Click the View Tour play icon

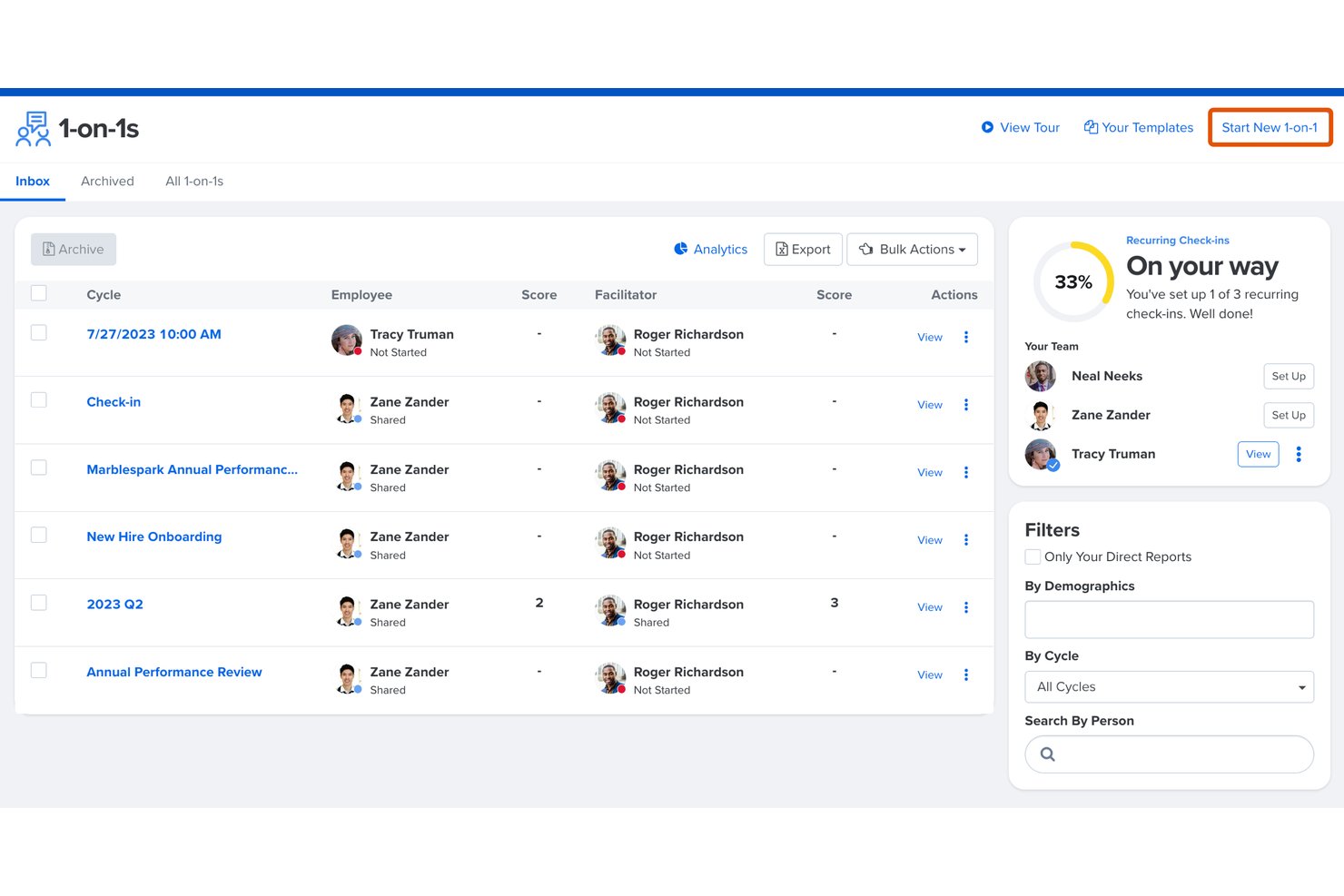tap(987, 127)
